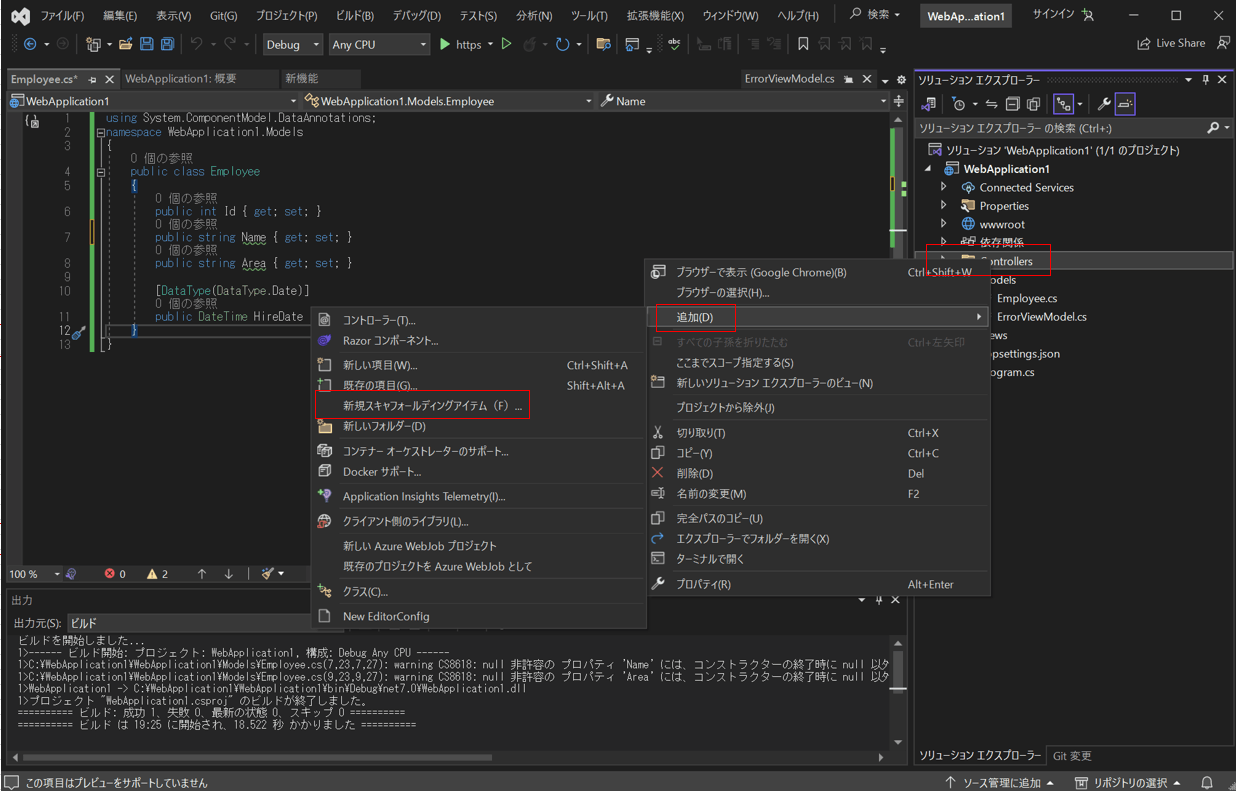The width and height of the screenshot is (1236, 791).
Task: Click the Save (floppy disk) toolbar icon
Action: coord(147,44)
